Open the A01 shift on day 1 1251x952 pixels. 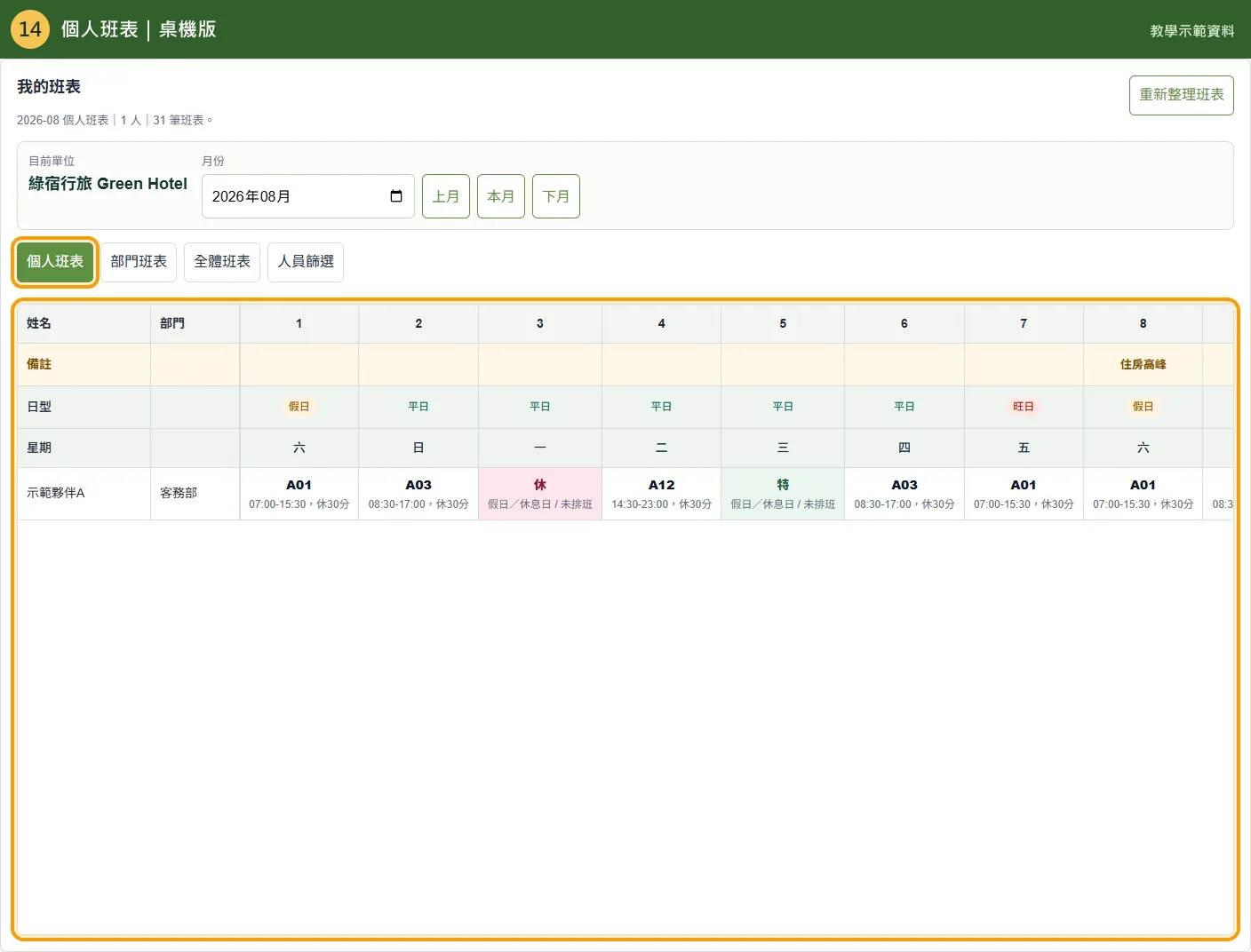point(299,494)
